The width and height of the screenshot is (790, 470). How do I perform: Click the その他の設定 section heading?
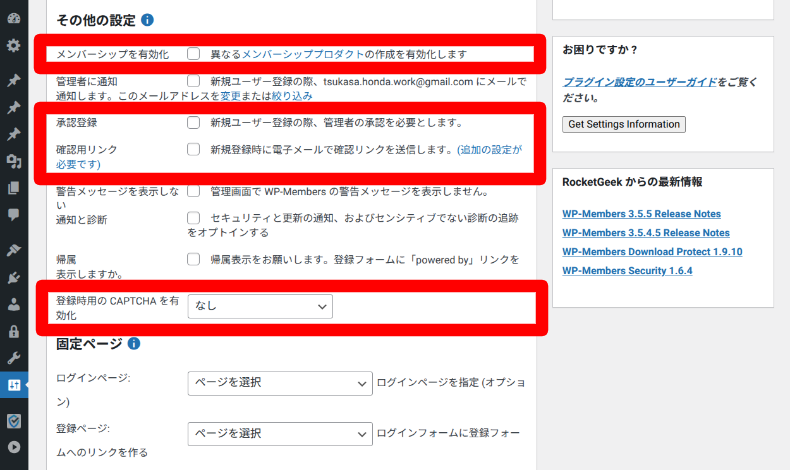pyautogui.click(x=96, y=20)
